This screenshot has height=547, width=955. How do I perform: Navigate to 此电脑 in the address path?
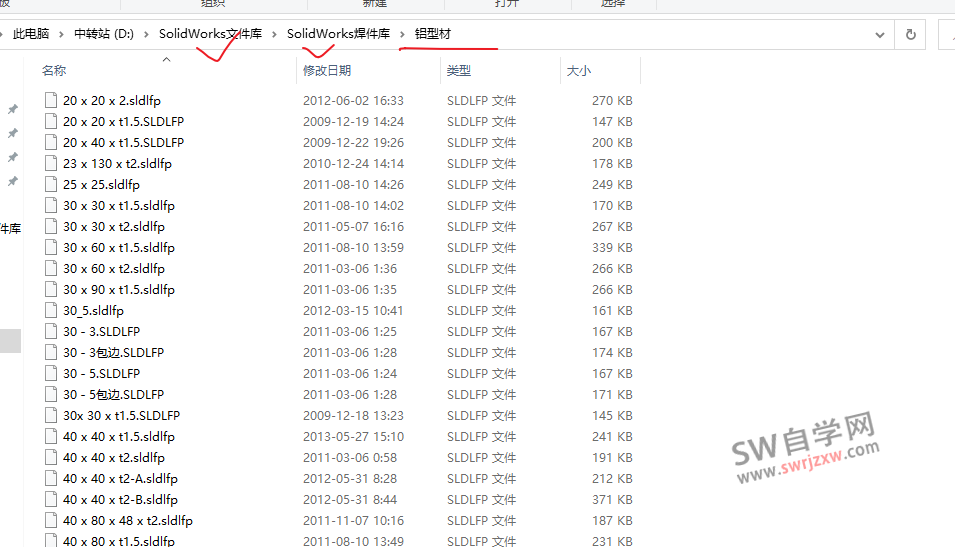pyautogui.click(x=31, y=34)
